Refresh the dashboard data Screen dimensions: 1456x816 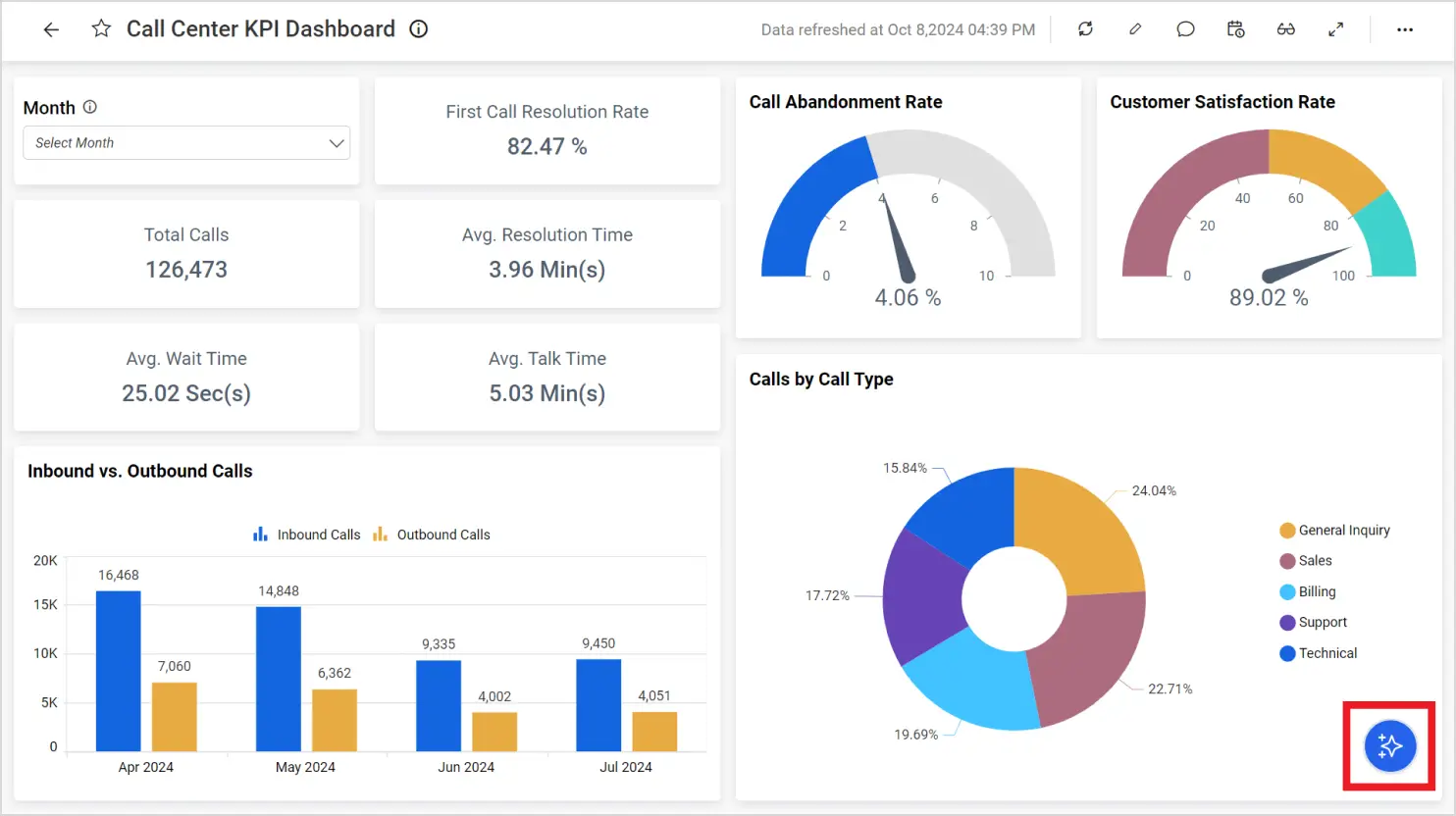pyautogui.click(x=1085, y=29)
